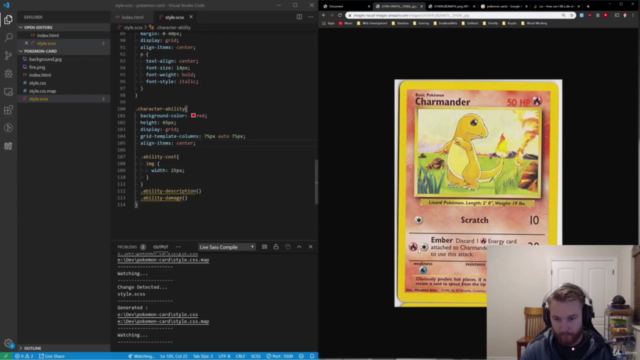Click the red color swatch on line 101

[x=193, y=116]
